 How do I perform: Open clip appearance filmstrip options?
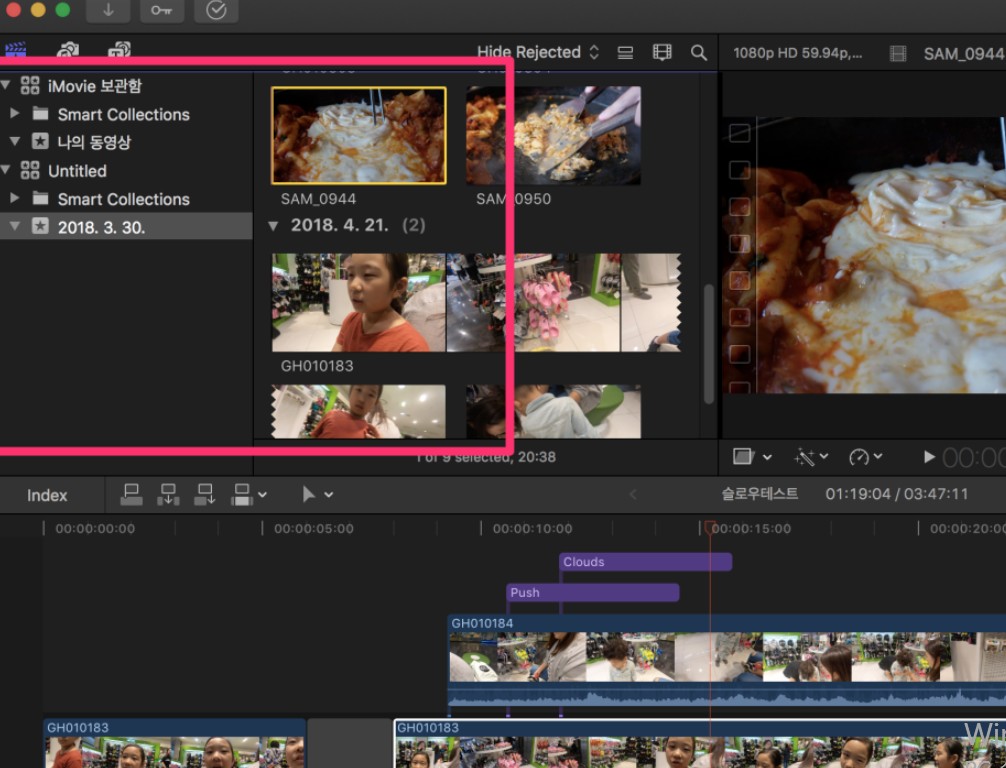(x=661, y=53)
